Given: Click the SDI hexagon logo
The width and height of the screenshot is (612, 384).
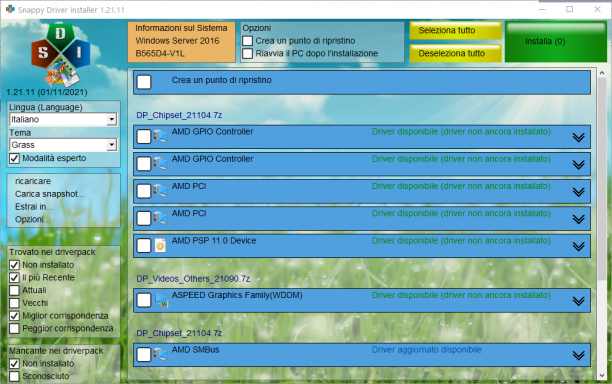Looking at the screenshot, I should (61, 55).
